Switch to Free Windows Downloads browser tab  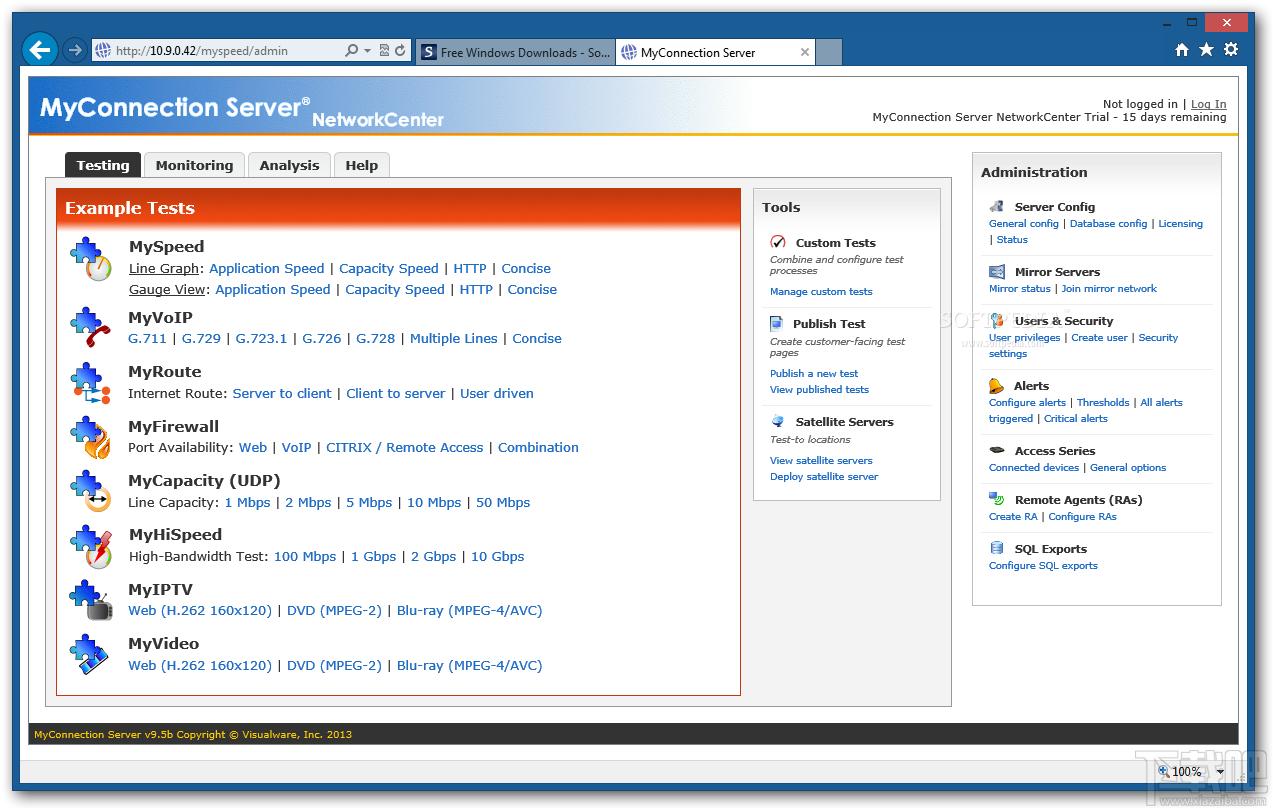pos(515,52)
